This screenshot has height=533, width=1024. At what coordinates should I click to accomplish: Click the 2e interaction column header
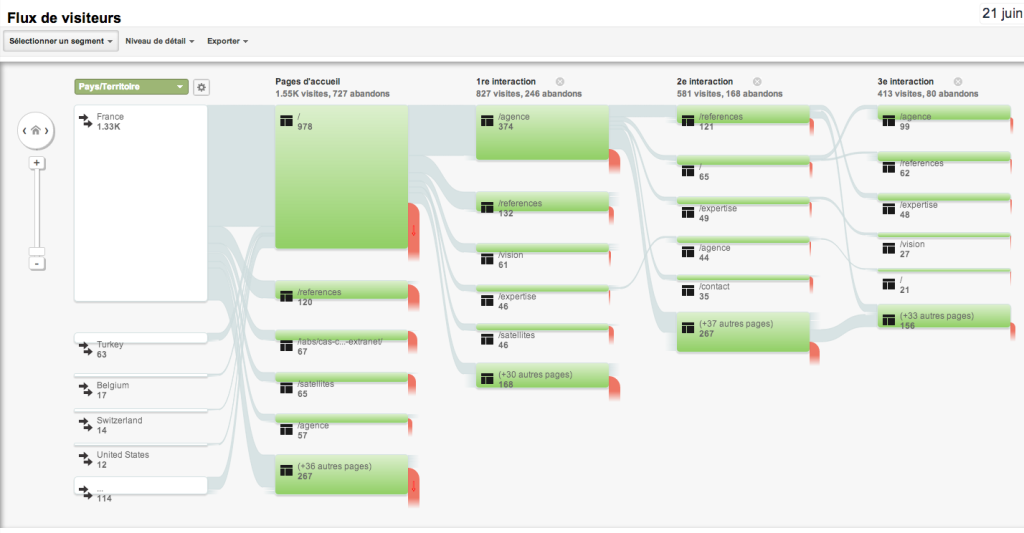(x=705, y=82)
